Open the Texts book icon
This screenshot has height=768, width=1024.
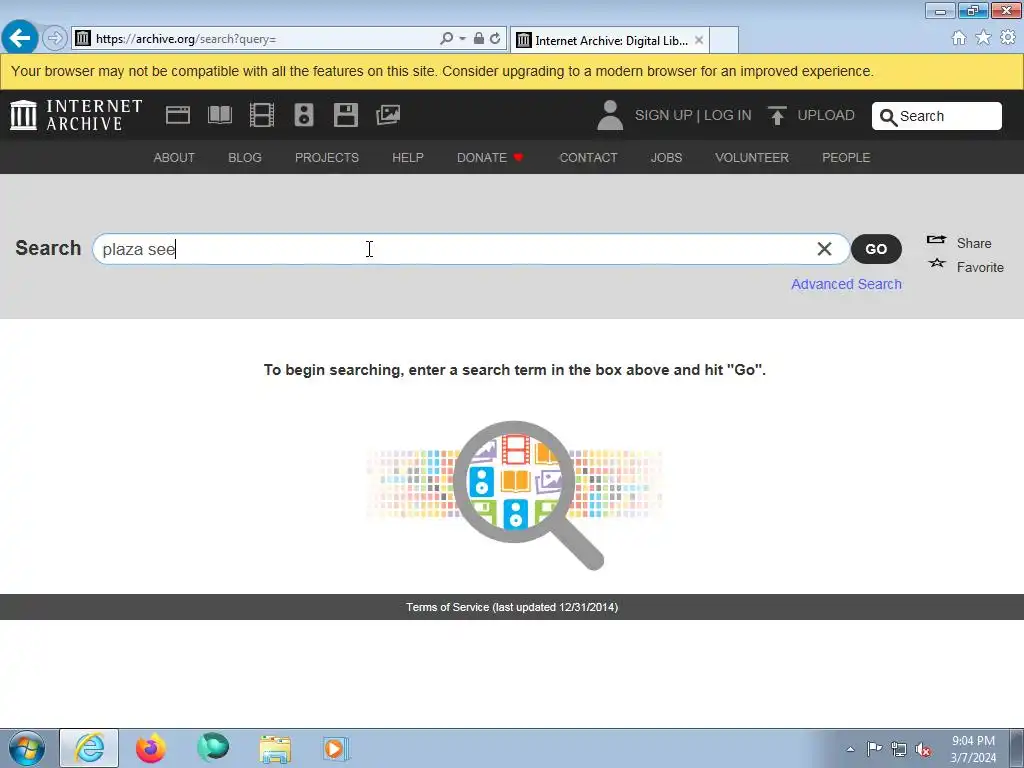click(219, 115)
